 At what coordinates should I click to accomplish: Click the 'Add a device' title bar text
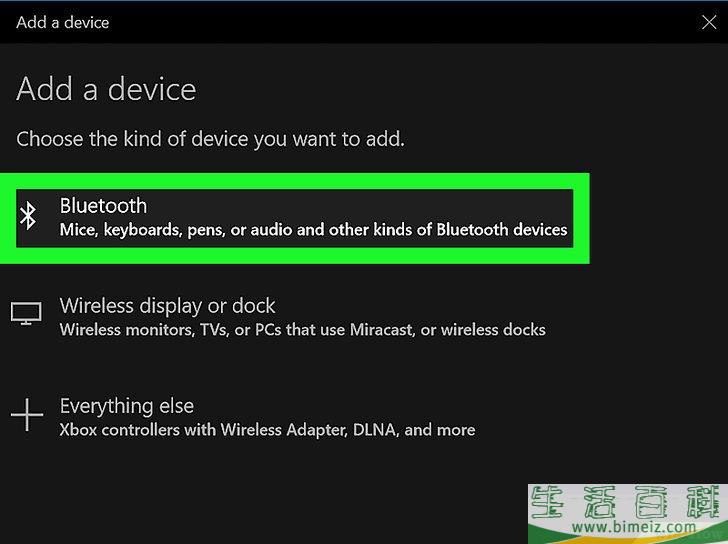click(63, 21)
